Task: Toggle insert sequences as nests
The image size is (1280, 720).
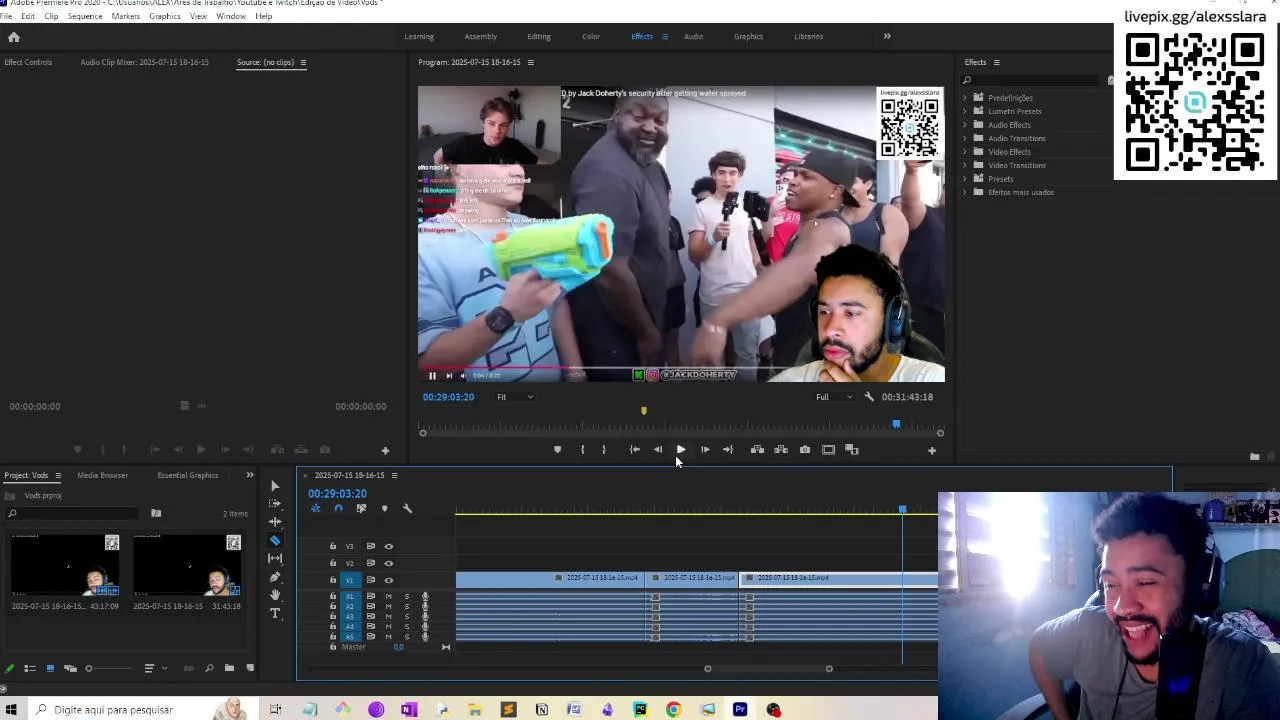Action: click(315, 508)
